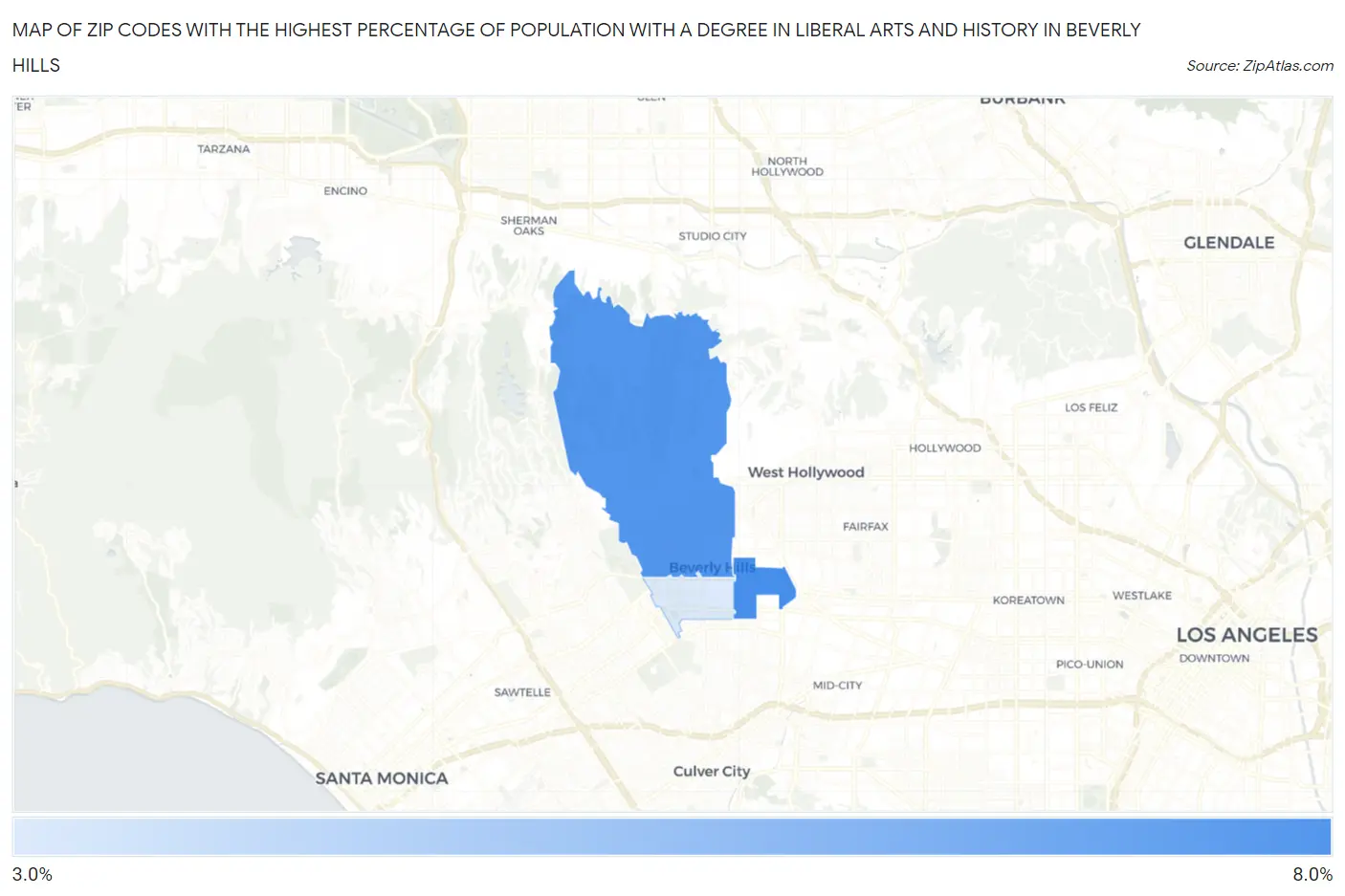Viewport: 1345px width, 896px height.
Task: Click the Culver City map label
Action: 712,772
